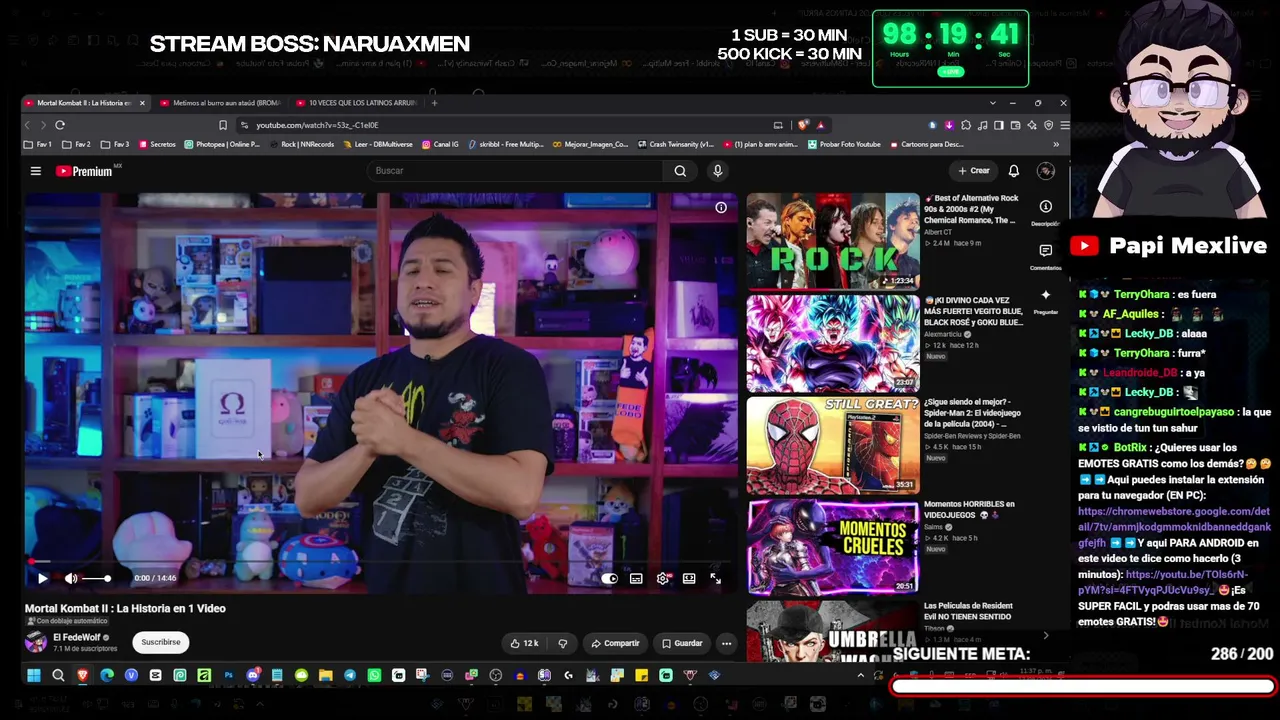
Task: Open Photoshop from the taskbar
Action: 228,676
